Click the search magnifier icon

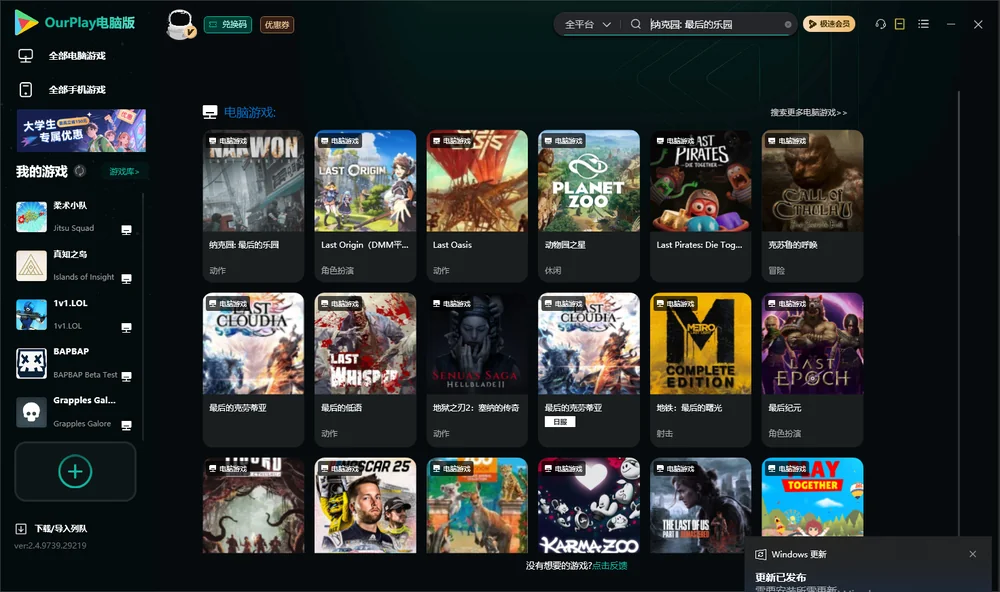[x=636, y=24]
